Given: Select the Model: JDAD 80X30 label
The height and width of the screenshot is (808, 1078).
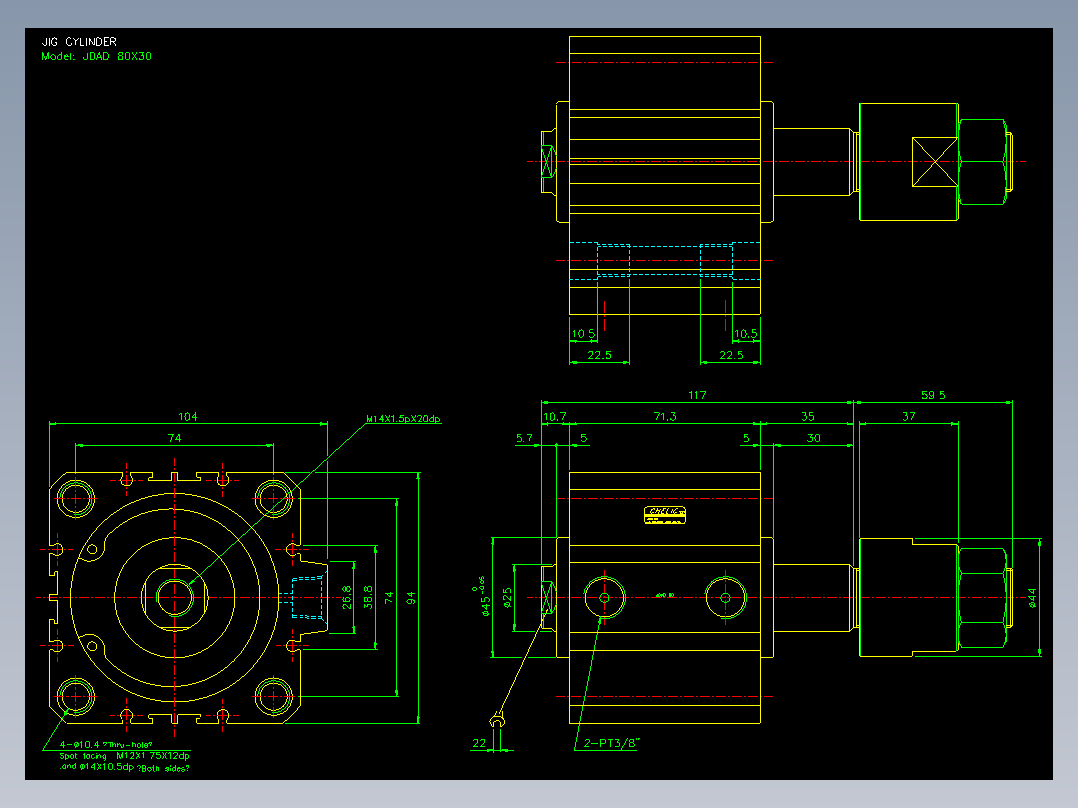Looking at the screenshot, I should [x=96, y=56].
